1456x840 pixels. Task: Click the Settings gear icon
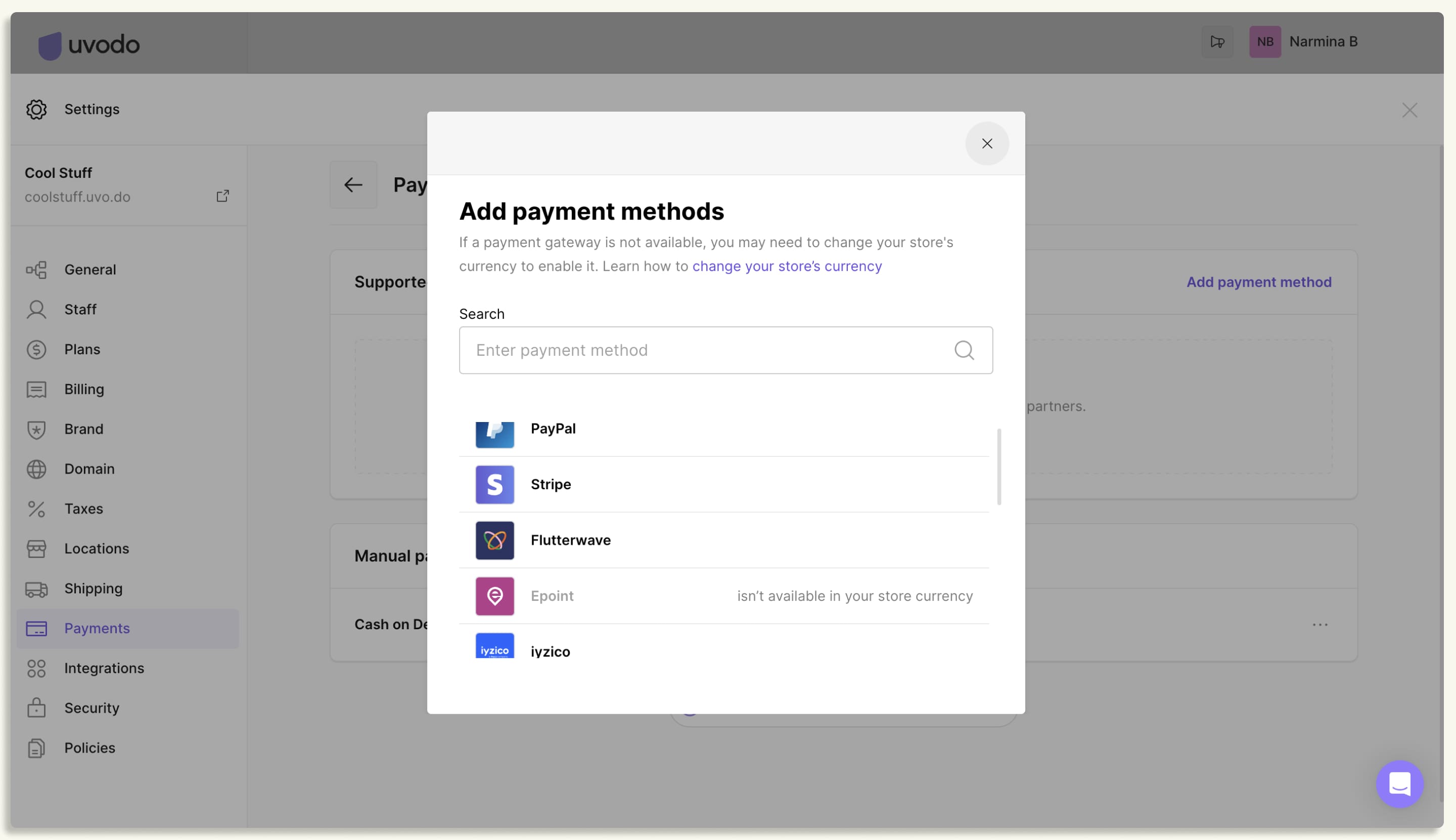click(x=36, y=109)
